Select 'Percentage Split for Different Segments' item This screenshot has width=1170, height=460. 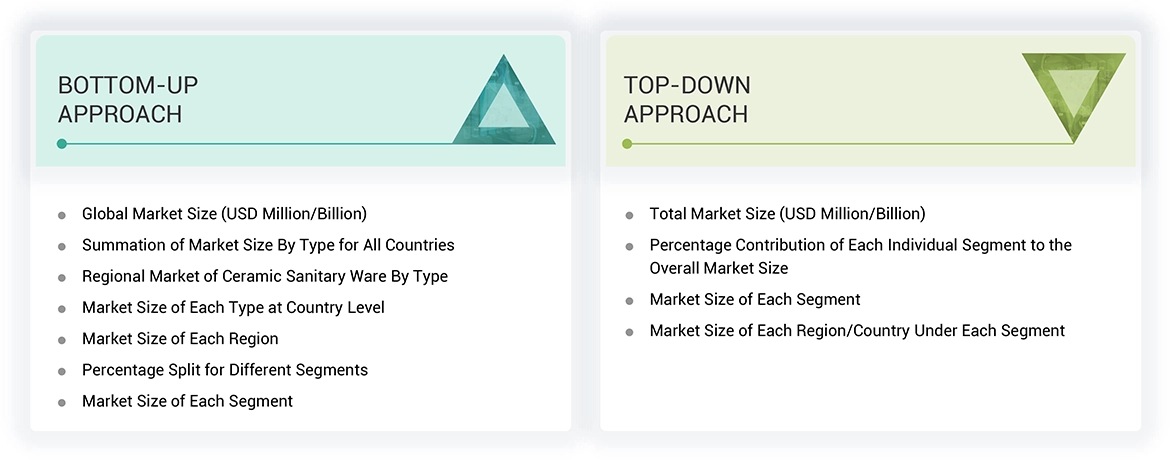225,370
